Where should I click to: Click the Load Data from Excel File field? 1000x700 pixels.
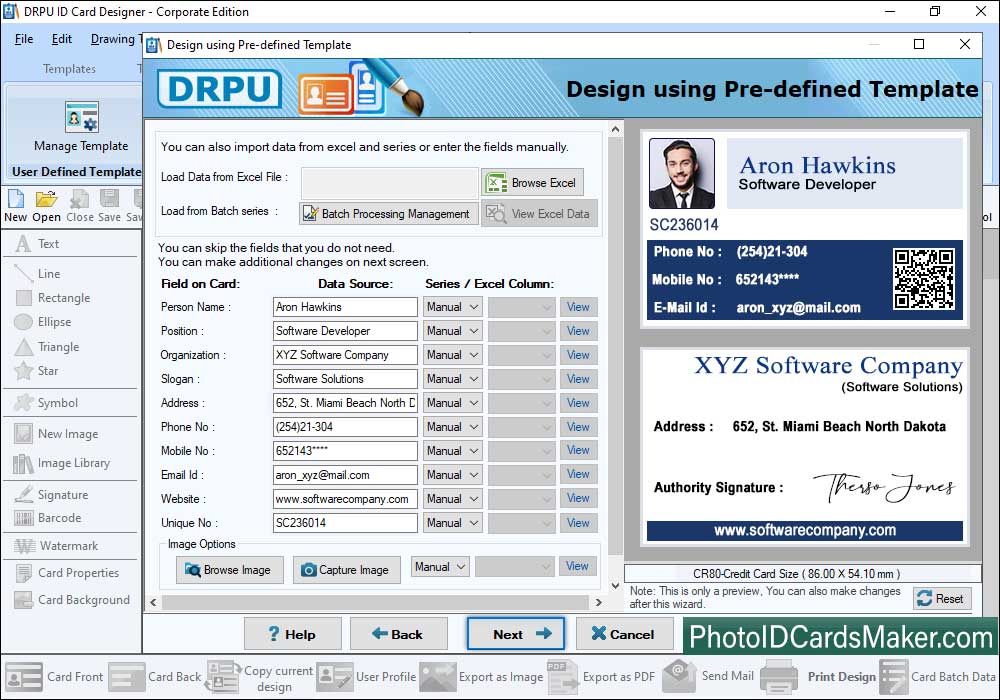390,183
